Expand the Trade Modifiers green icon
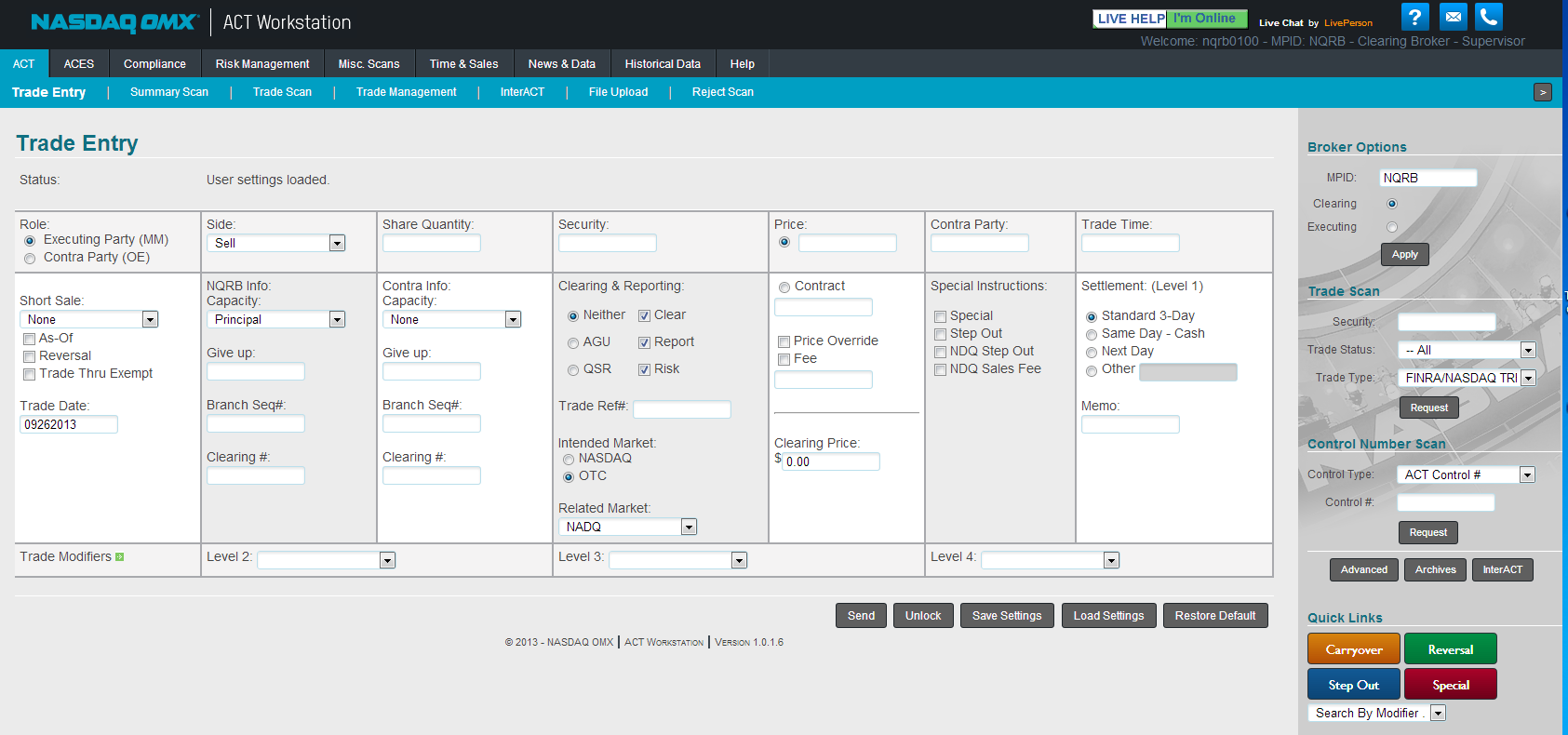The height and width of the screenshot is (735, 1568). [119, 557]
